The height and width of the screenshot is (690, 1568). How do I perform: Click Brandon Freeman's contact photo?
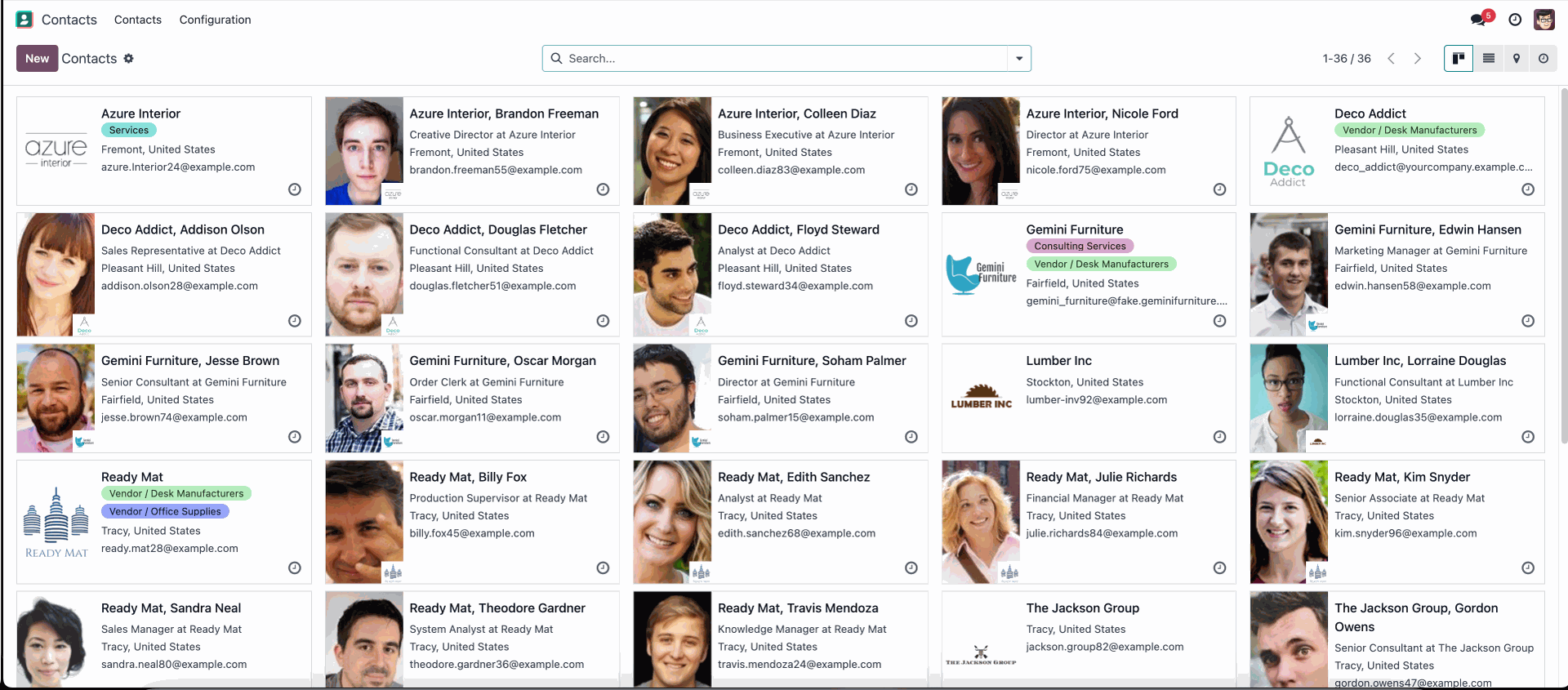point(364,151)
